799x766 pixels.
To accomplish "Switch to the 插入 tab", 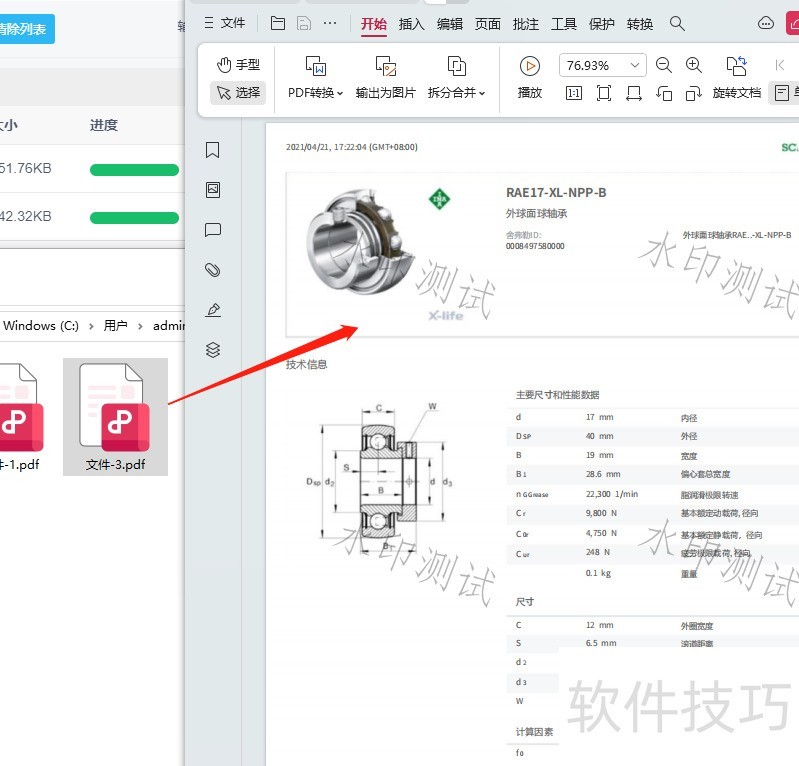I will pyautogui.click(x=411, y=24).
